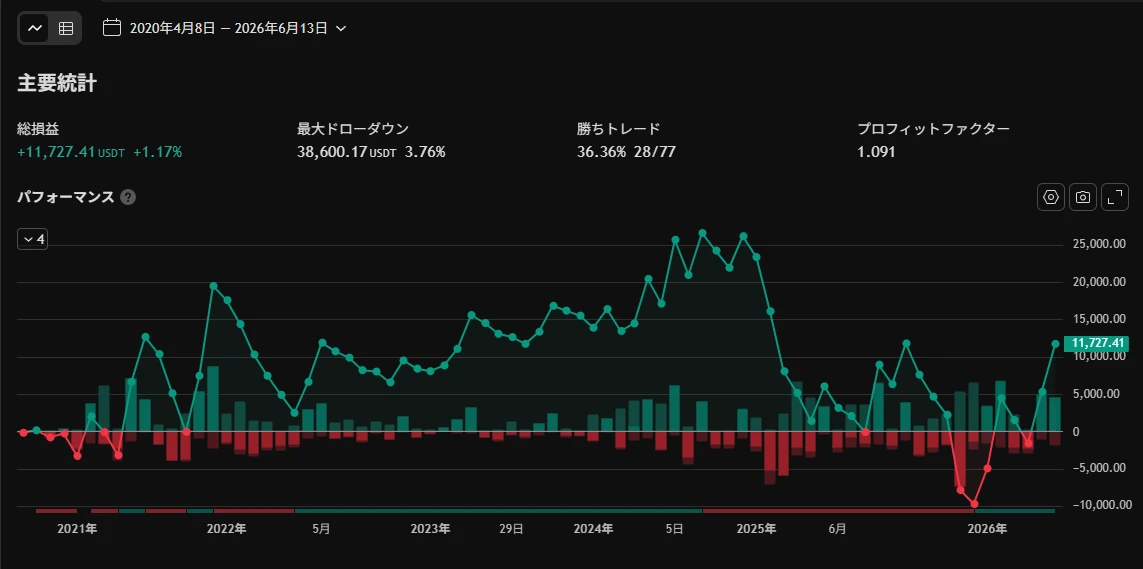The width and height of the screenshot is (1143, 569).
Task: Click the 5月 time axis label
Action: 321,529
